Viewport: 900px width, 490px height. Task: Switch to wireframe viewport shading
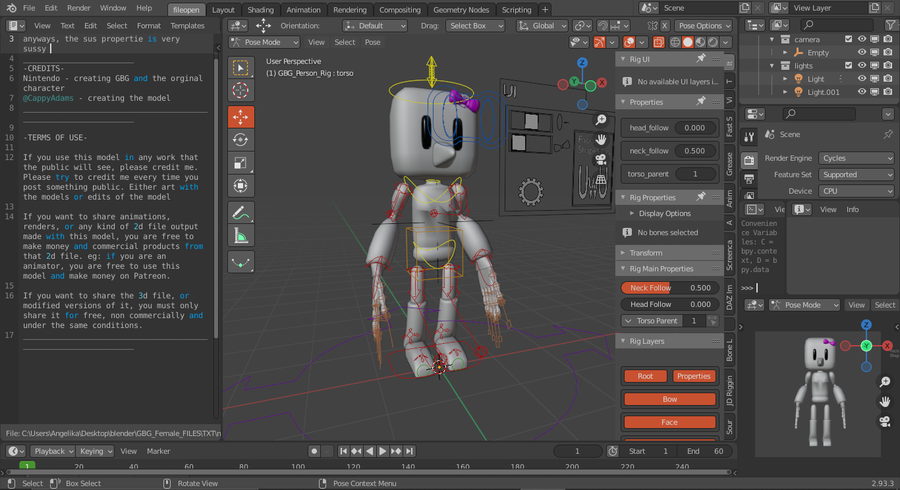[676, 42]
